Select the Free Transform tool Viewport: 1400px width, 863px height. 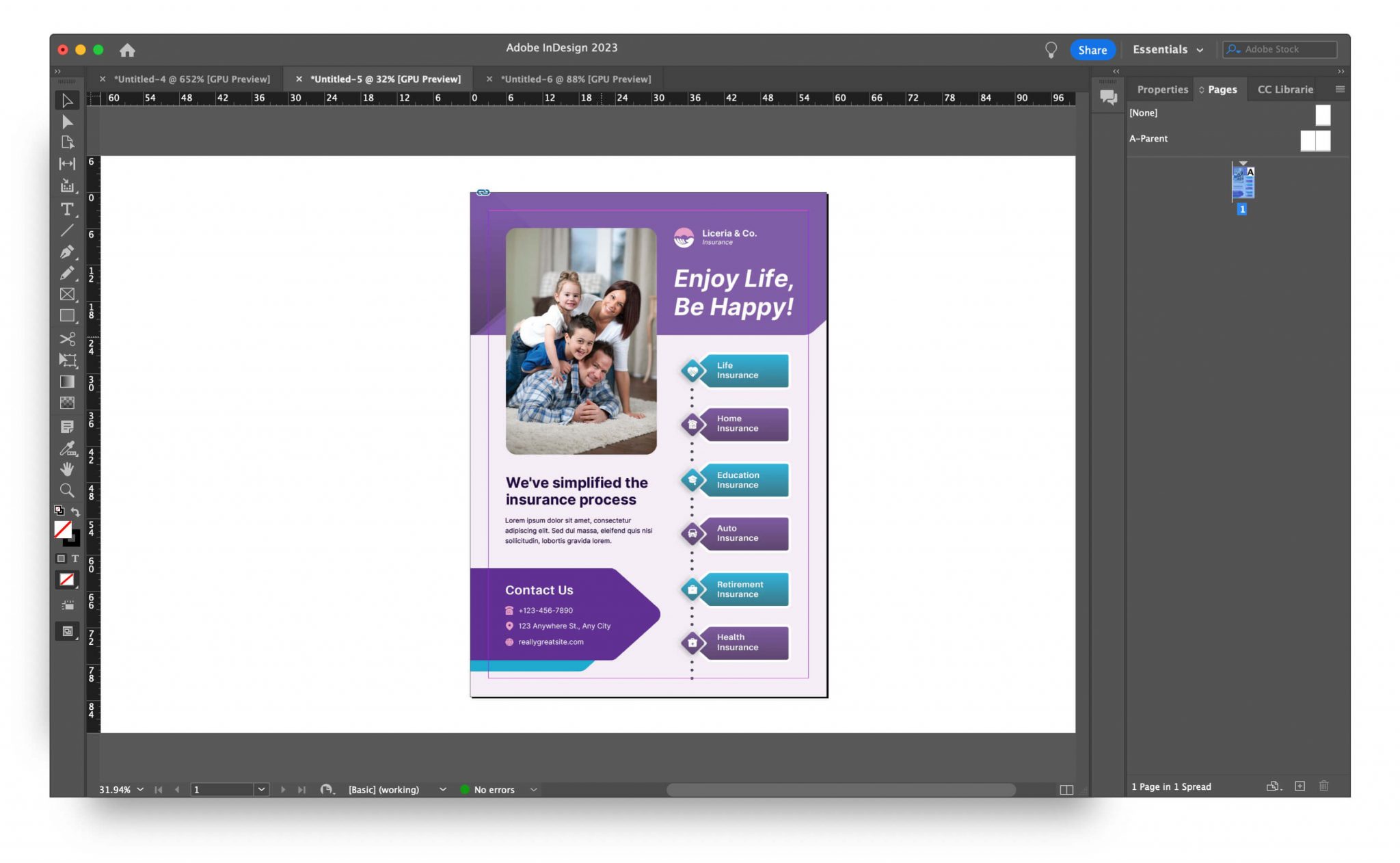66,360
